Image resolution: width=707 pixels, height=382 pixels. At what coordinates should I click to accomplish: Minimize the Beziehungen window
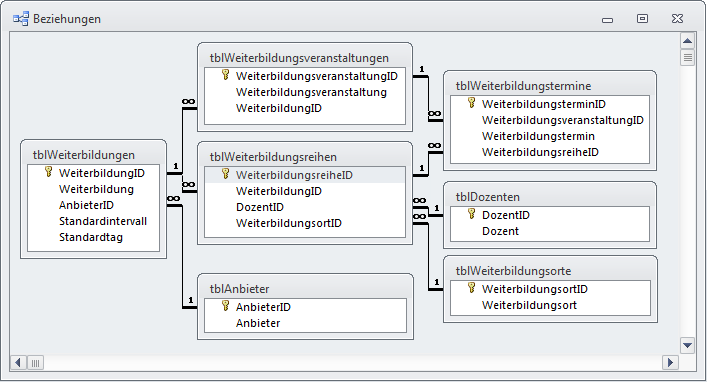[607, 19]
